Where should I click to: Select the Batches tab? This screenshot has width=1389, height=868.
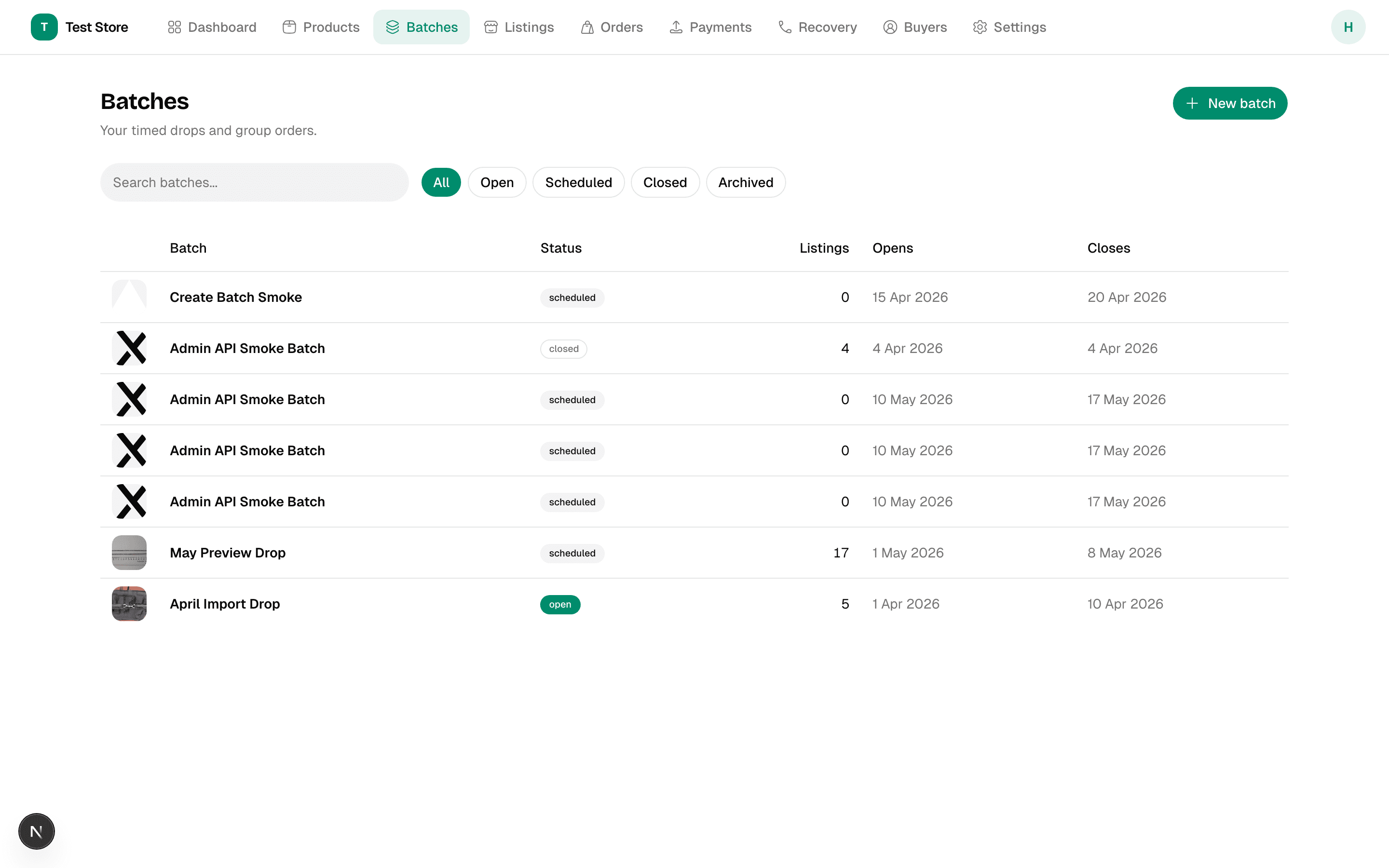(422, 27)
